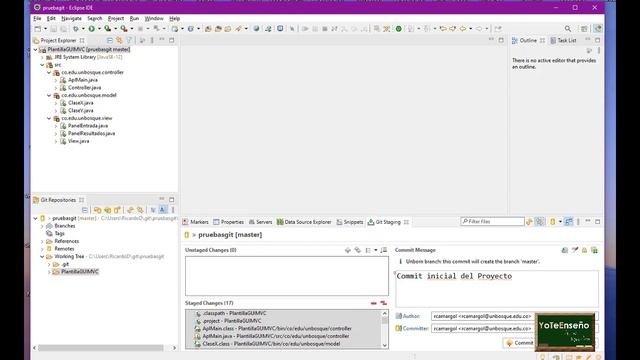The image size is (640, 360).
Task: Collapse co.edu.unbosque.model package
Action: 49,95
